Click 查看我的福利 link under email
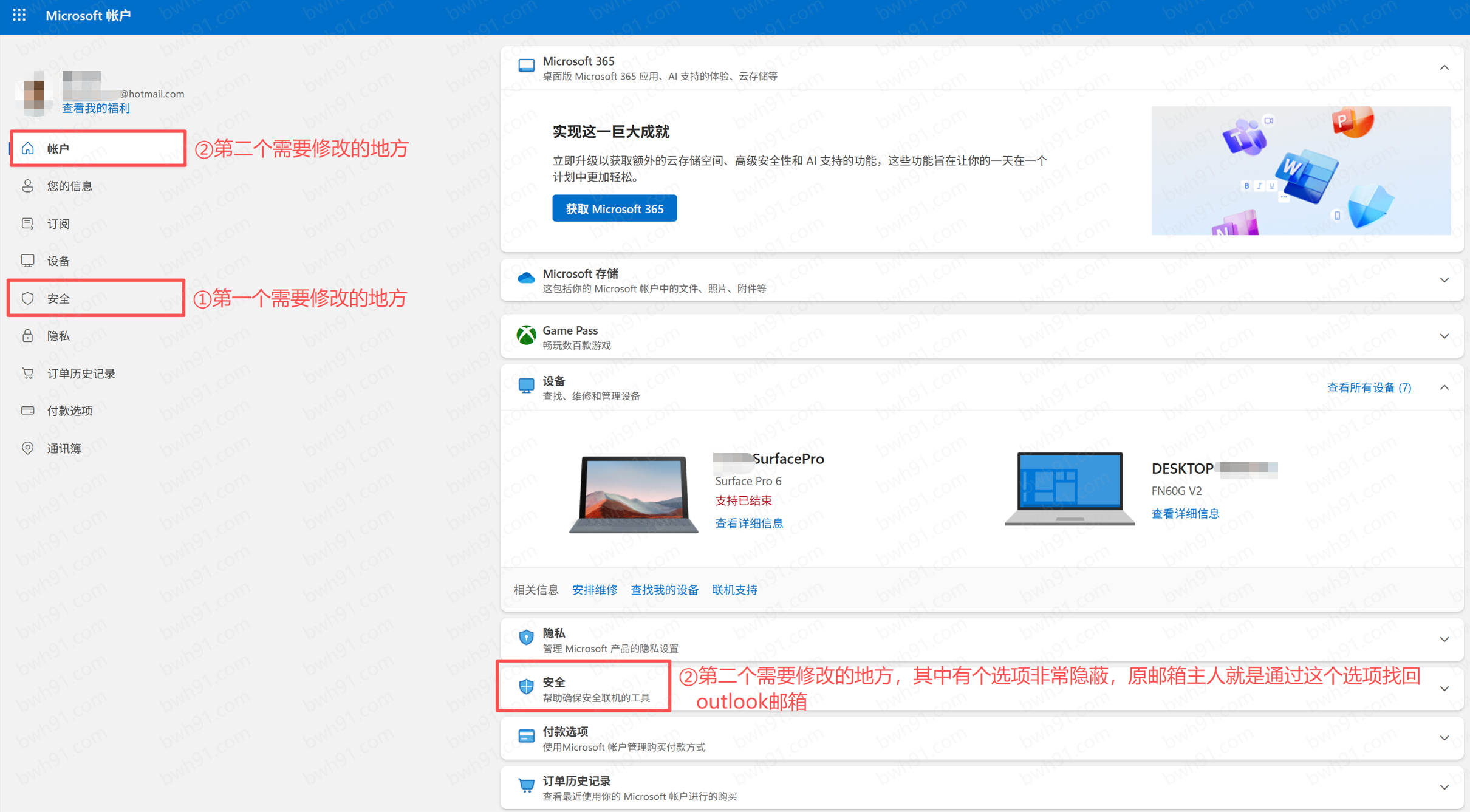1470x812 pixels. point(96,108)
